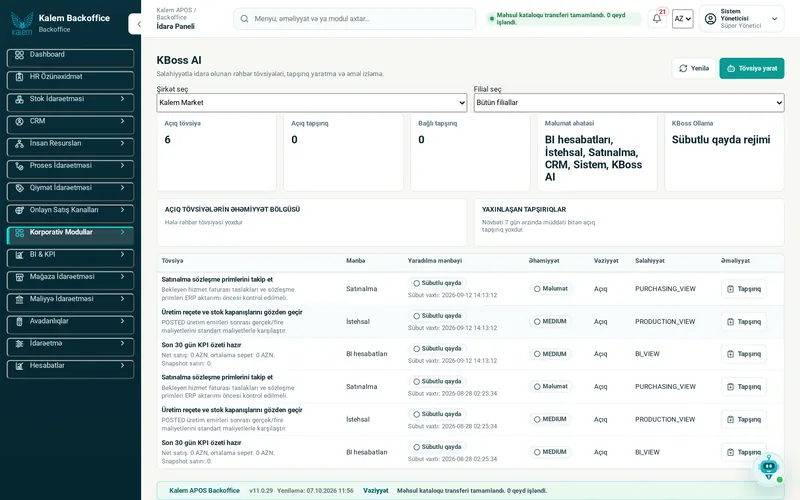The width and height of the screenshot is (800, 500).
Task: Select Korporativ Modullar menu item
Action: click(70, 235)
